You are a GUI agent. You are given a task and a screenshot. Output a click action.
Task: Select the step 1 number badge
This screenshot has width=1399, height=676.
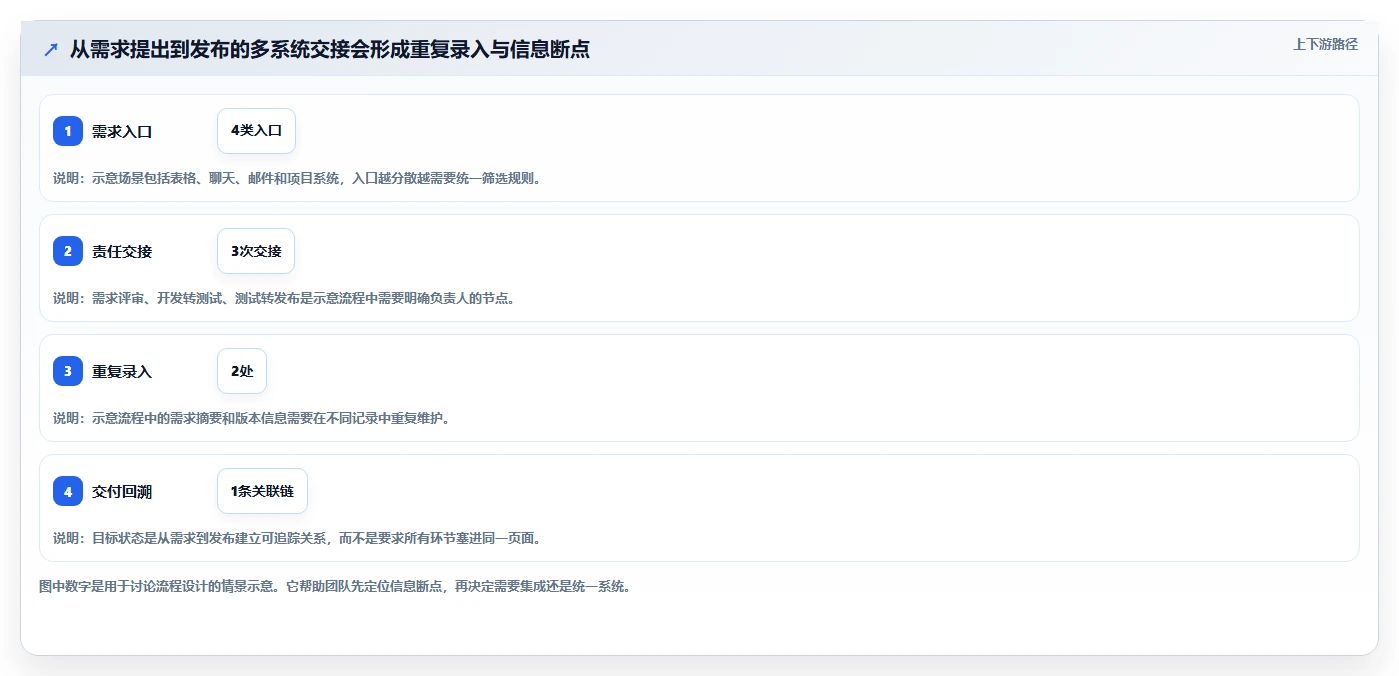pos(68,131)
